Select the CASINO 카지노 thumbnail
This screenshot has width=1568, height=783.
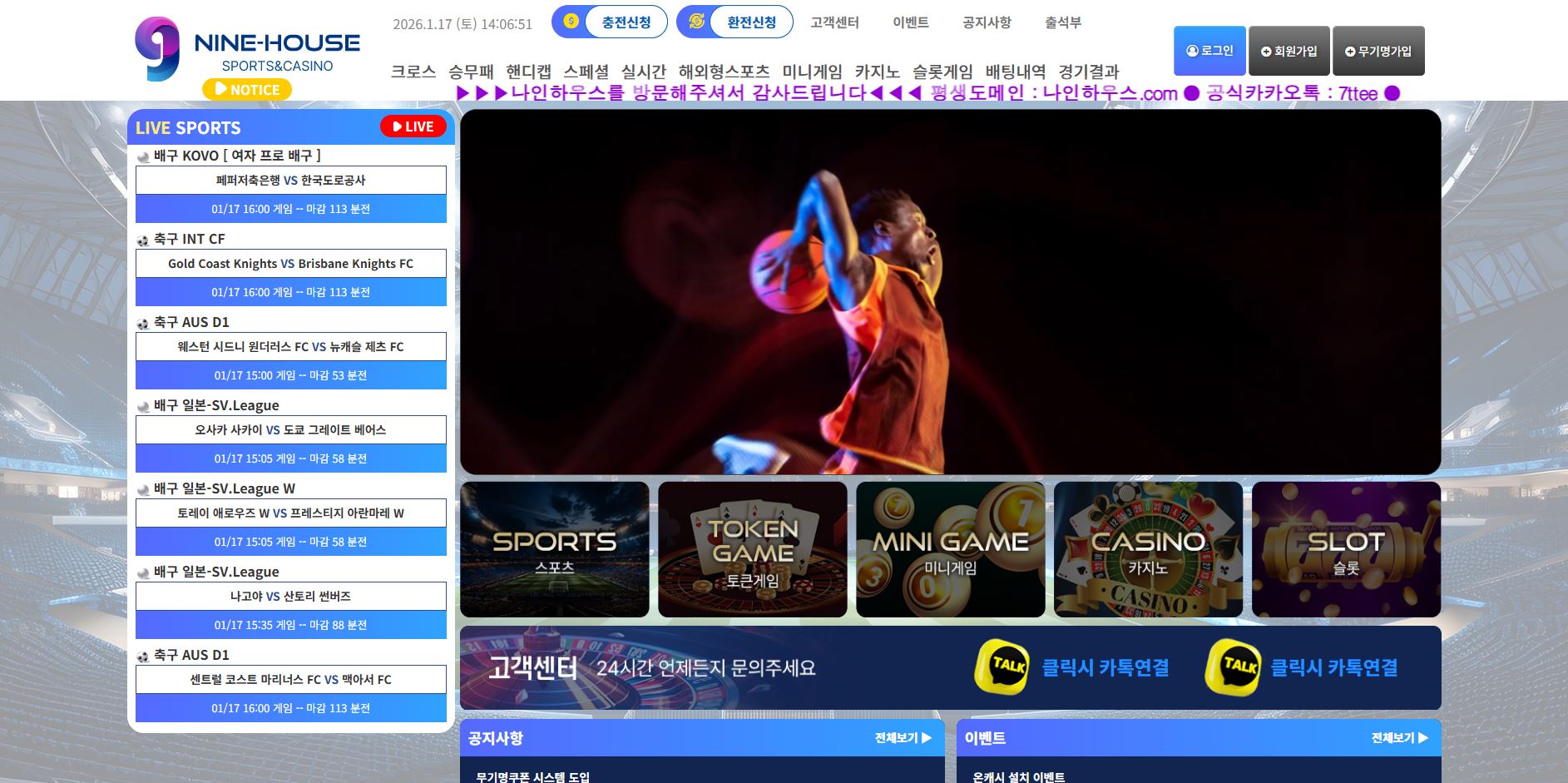1148,550
